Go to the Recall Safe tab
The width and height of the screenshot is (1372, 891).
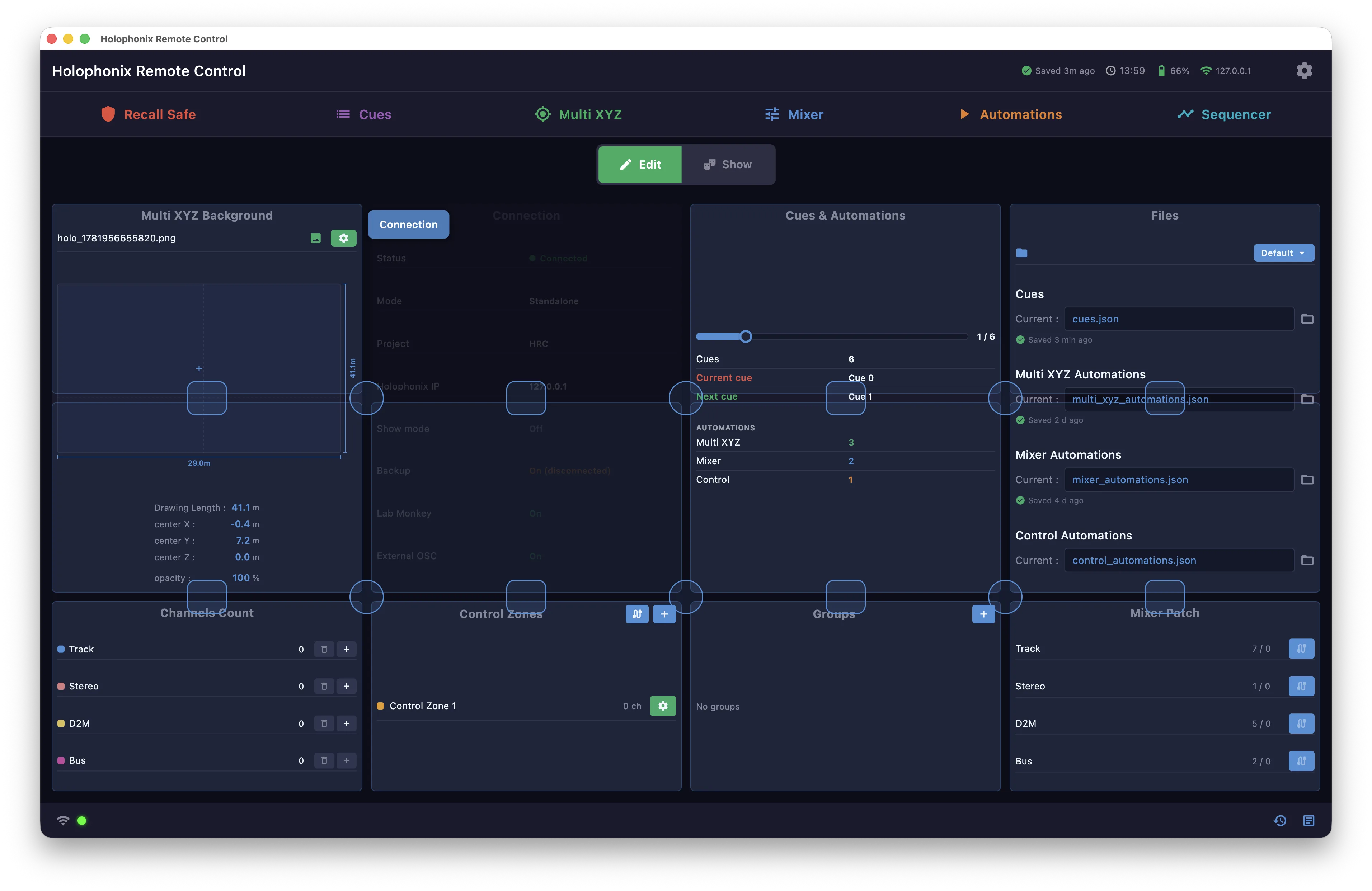click(149, 114)
